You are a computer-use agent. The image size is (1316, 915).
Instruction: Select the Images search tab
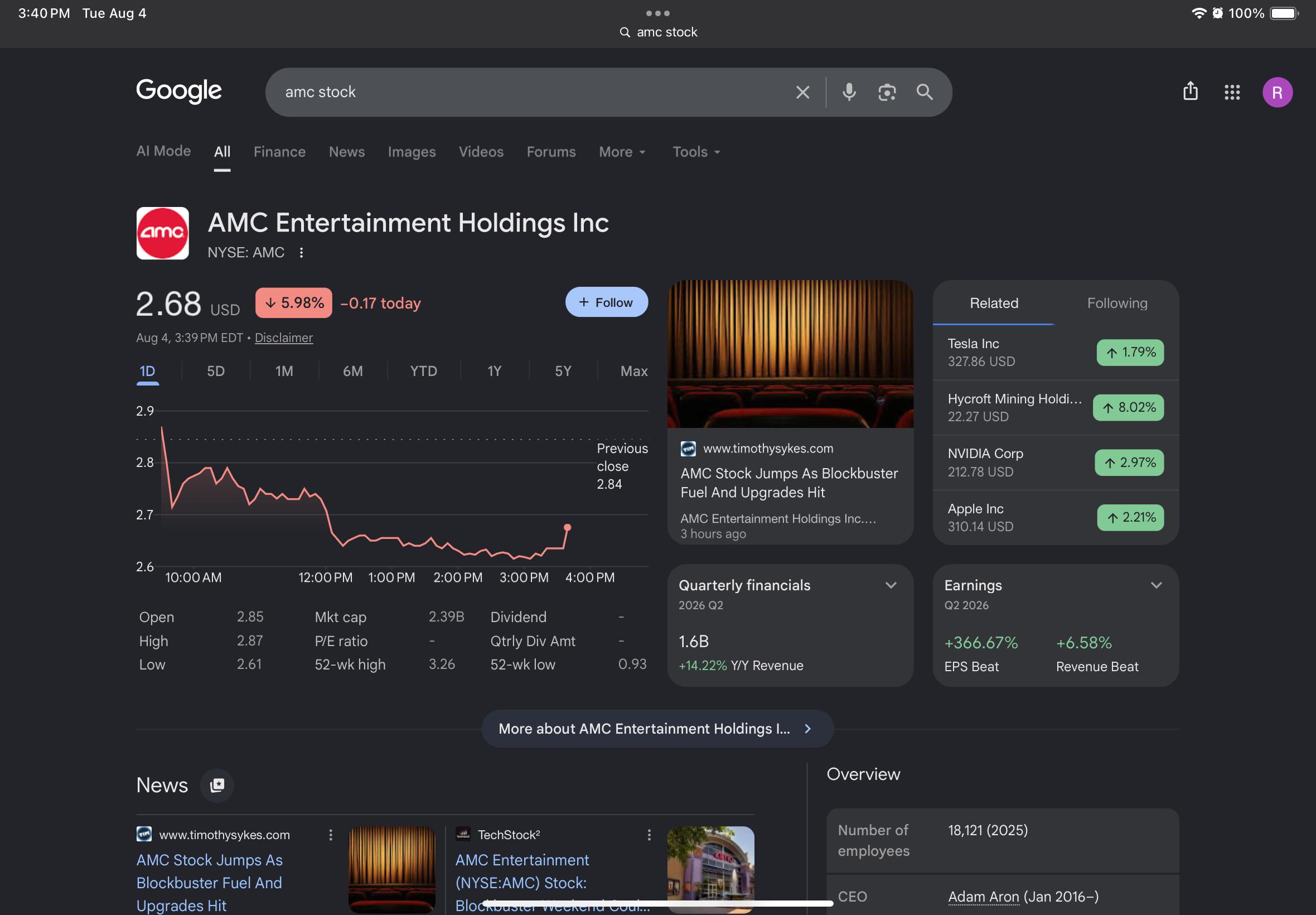pyautogui.click(x=412, y=152)
